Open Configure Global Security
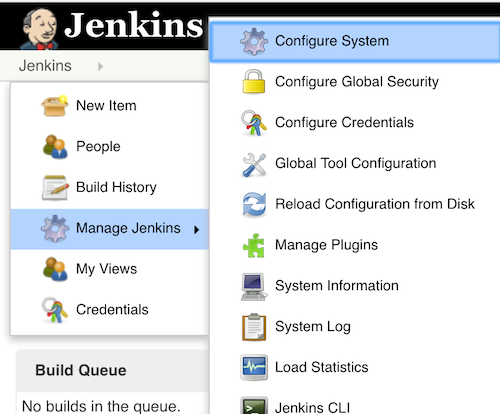The height and width of the screenshot is (414, 500). tap(357, 82)
